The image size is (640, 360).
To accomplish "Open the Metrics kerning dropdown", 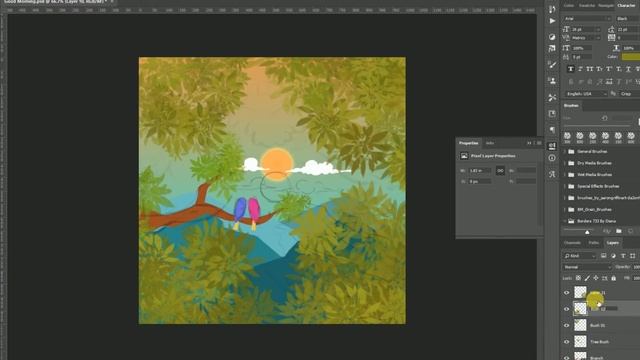I will pyautogui.click(x=586, y=38).
